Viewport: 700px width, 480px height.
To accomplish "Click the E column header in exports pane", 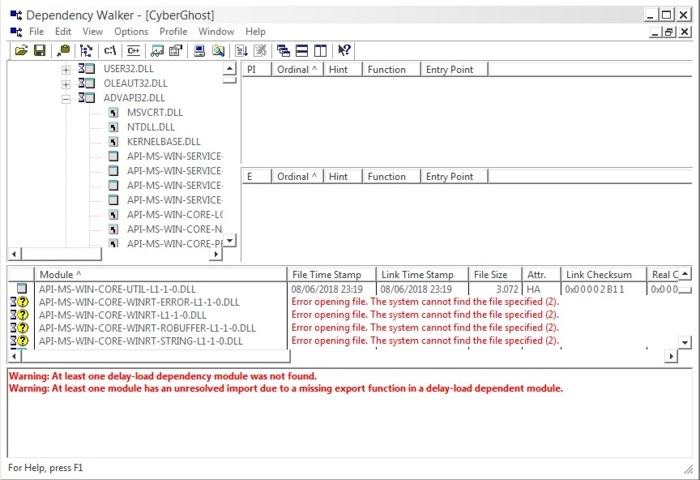I will (x=257, y=177).
